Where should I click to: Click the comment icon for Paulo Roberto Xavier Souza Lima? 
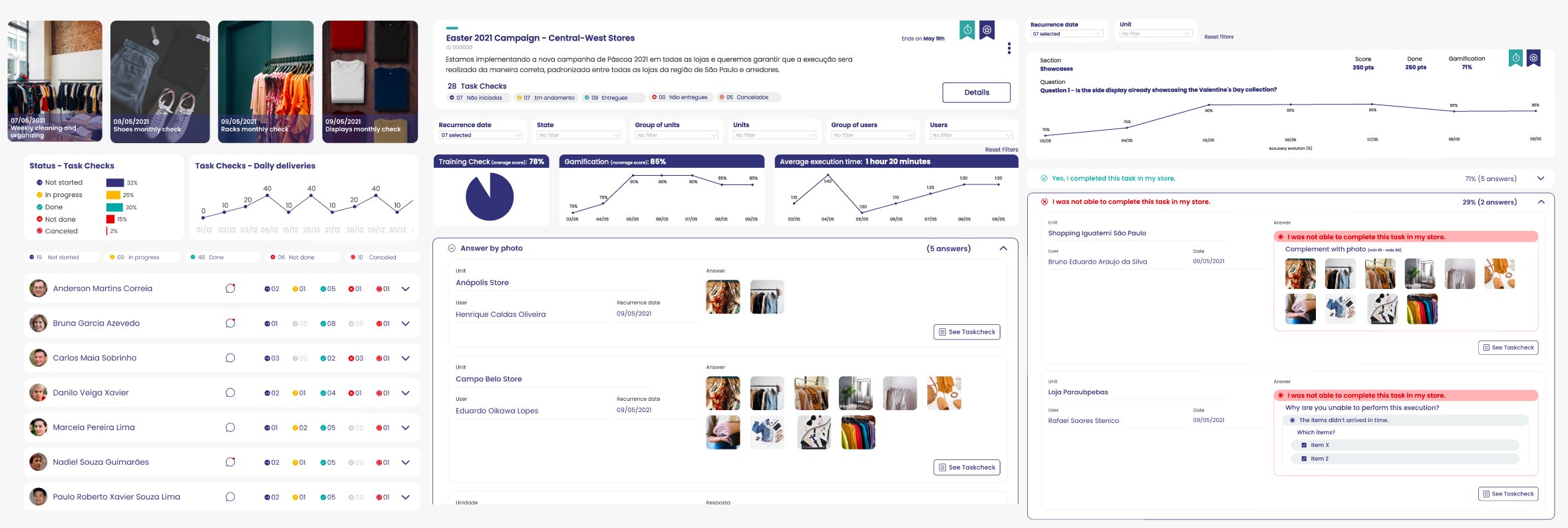pyautogui.click(x=230, y=497)
